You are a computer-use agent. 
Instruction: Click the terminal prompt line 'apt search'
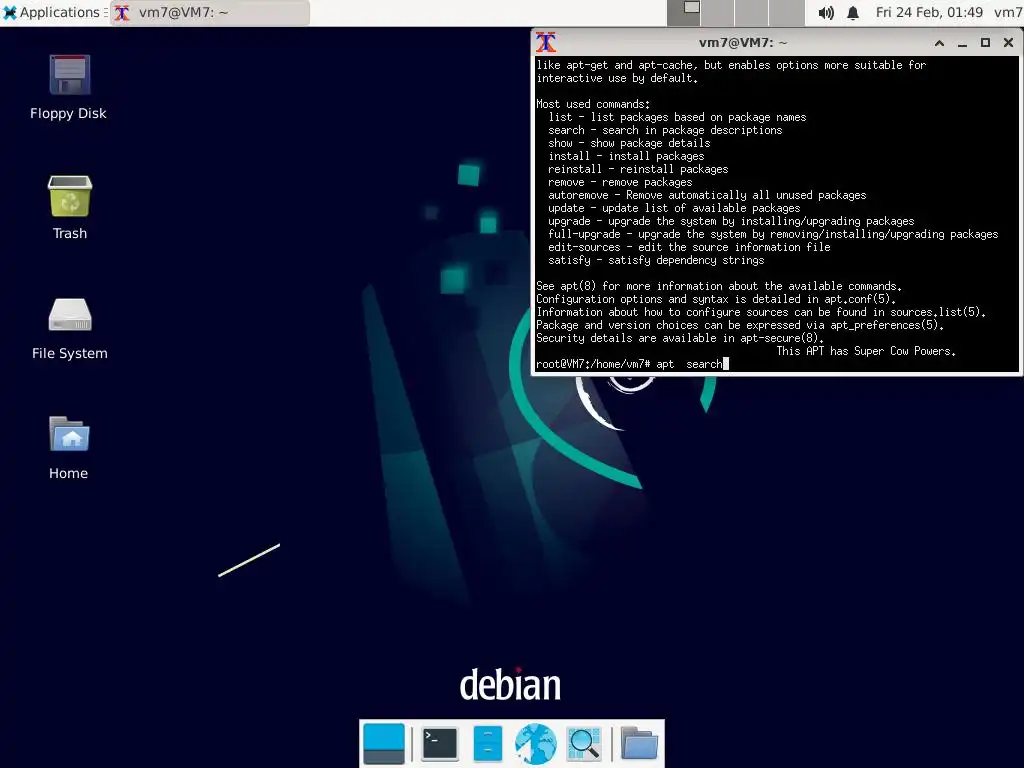pyautogui.click(x=632, y=364)
